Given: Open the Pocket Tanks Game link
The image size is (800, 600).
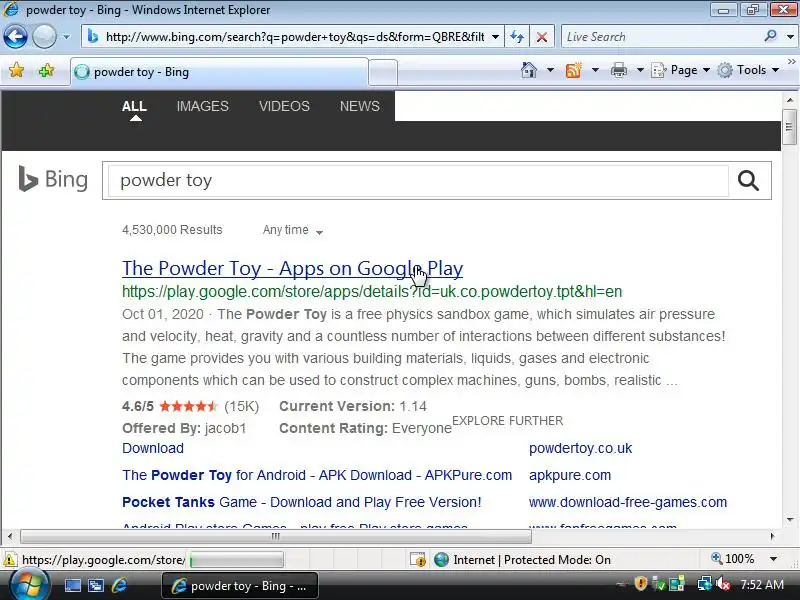Looking at the screenshot, I should pyautogui.click(x=302, y=502).
